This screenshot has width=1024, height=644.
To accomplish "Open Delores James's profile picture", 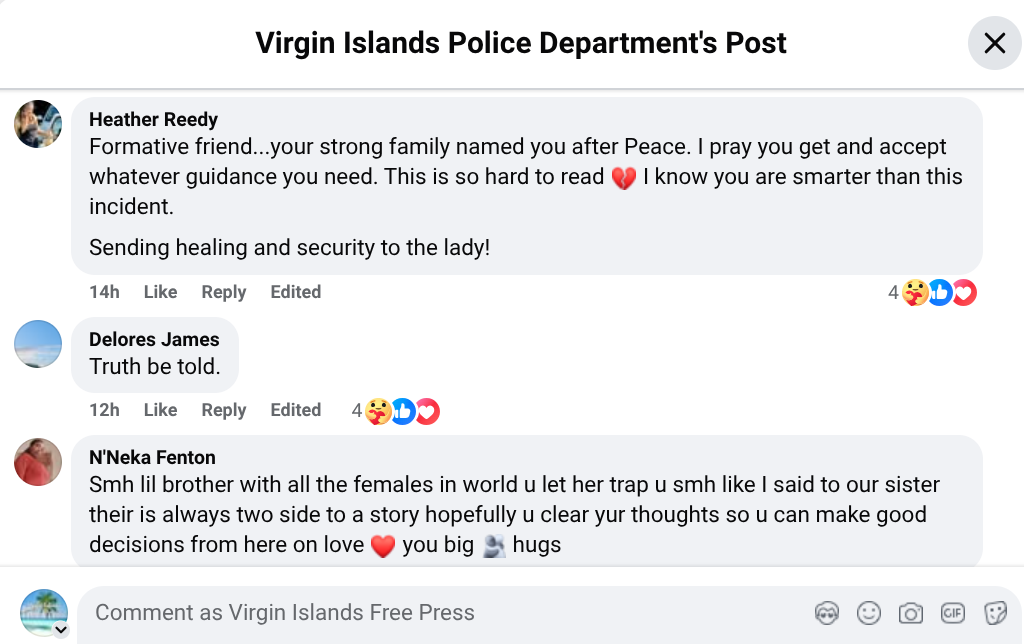I will click(x=39, y=344).
